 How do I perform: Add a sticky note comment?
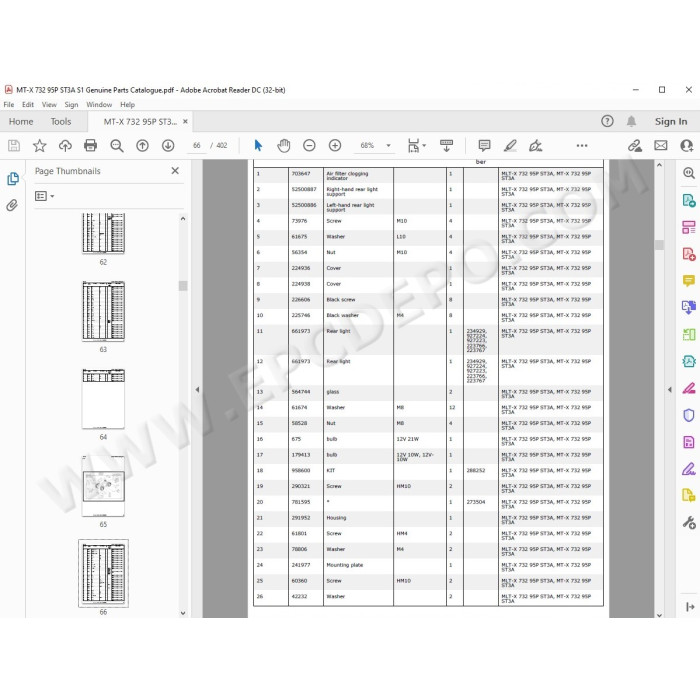click(x=484, y=146)
